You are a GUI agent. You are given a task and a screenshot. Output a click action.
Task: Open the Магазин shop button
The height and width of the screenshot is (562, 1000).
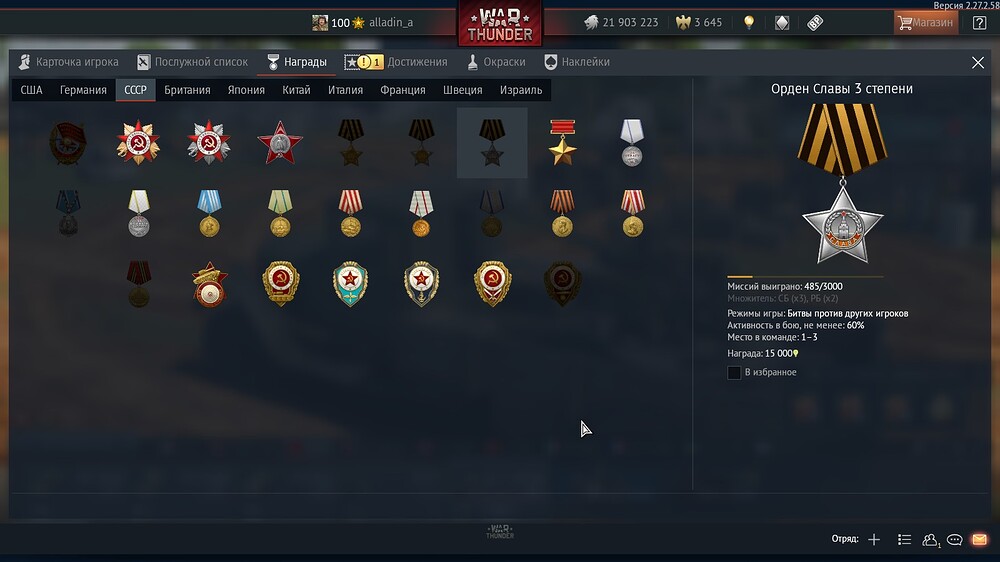[925, 23]
